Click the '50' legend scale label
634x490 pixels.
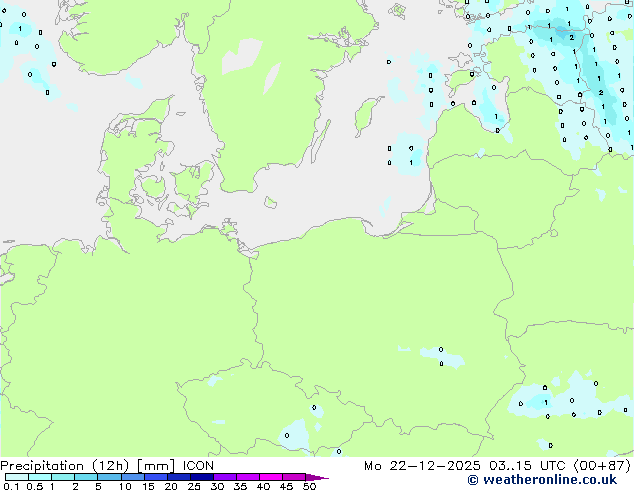point(309,486)
